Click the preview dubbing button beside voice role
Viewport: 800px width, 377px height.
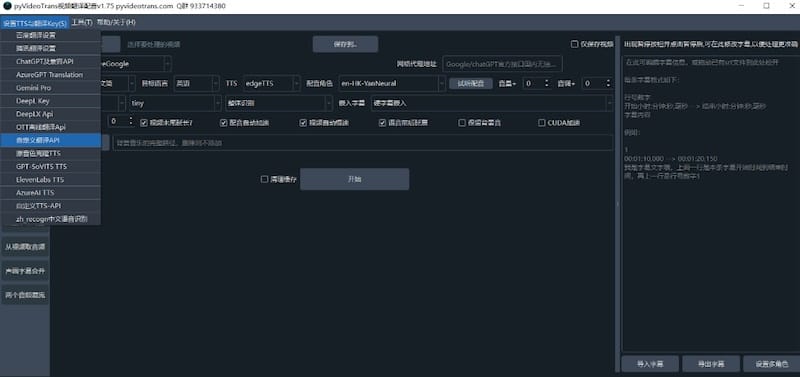(x=470, y=84)
